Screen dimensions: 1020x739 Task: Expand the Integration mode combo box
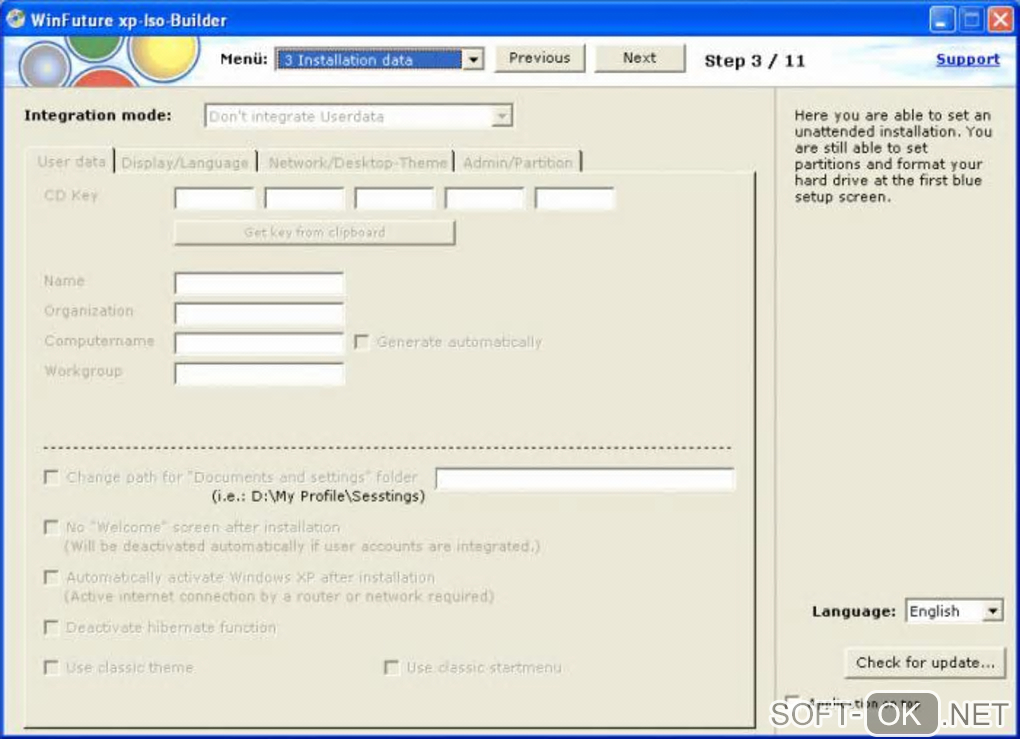pyautogui.click(x=358, y=116)
